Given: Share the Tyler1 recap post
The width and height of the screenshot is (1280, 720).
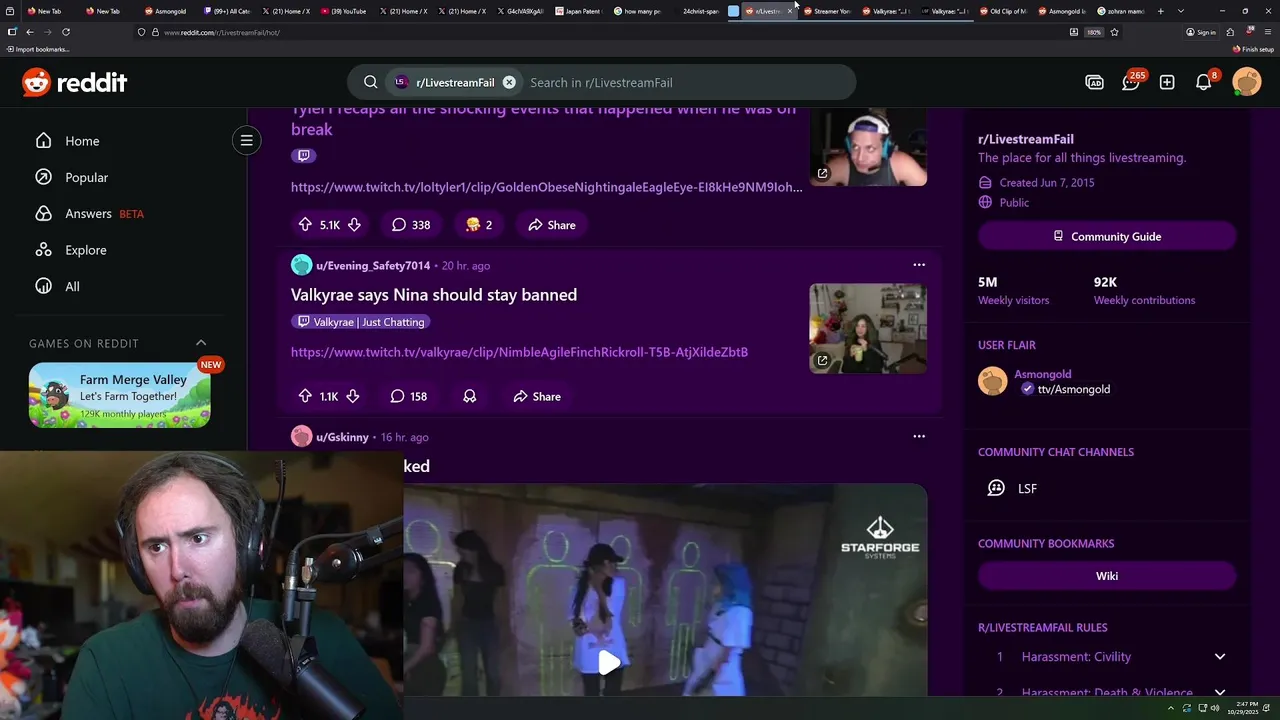Looking at the screenshot, I should pyautogui.click(x=552, y=225).
